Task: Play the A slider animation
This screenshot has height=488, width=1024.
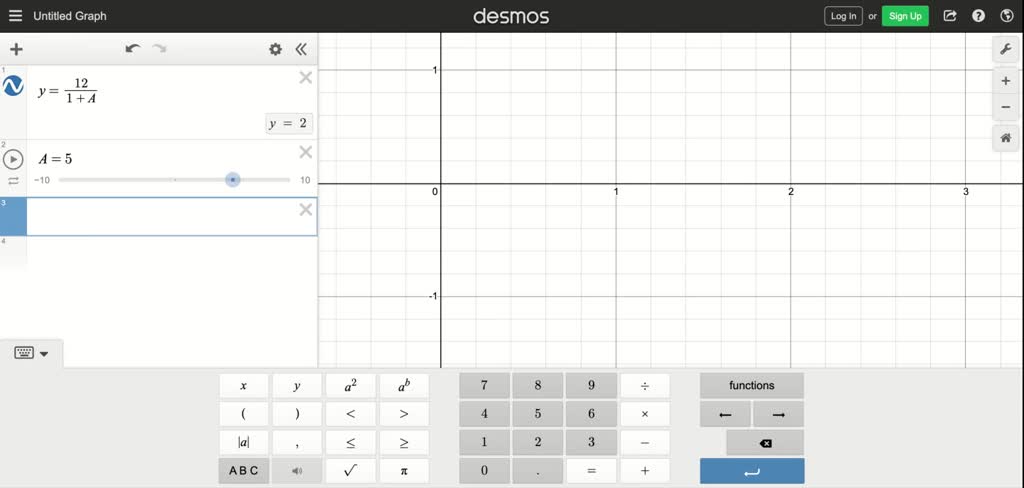Action: click(x=13, y=159)
